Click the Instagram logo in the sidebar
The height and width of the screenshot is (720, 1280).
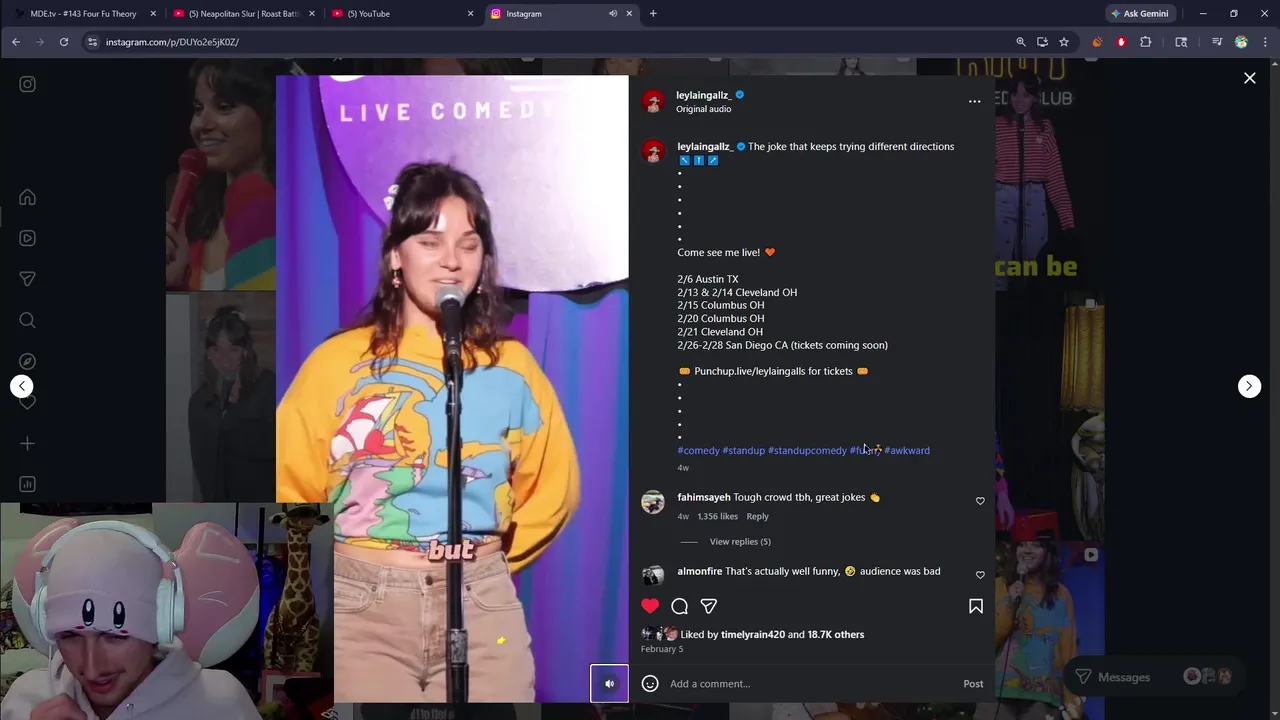tap(27, 84)
